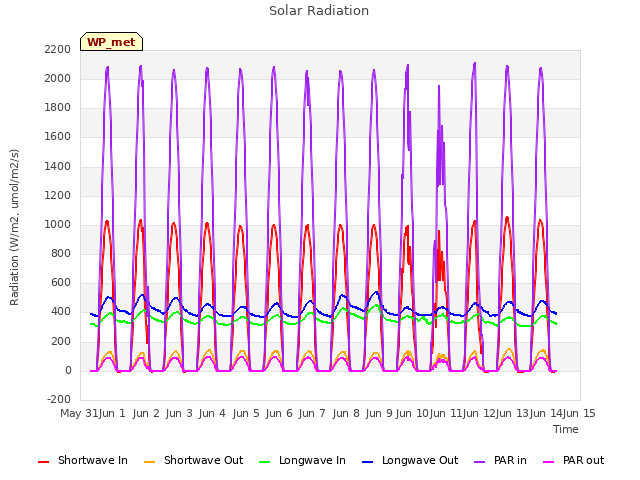Select the PAR in legend entry
The image size is (640, 480).
pyautogui.click(x=500, y=460)
